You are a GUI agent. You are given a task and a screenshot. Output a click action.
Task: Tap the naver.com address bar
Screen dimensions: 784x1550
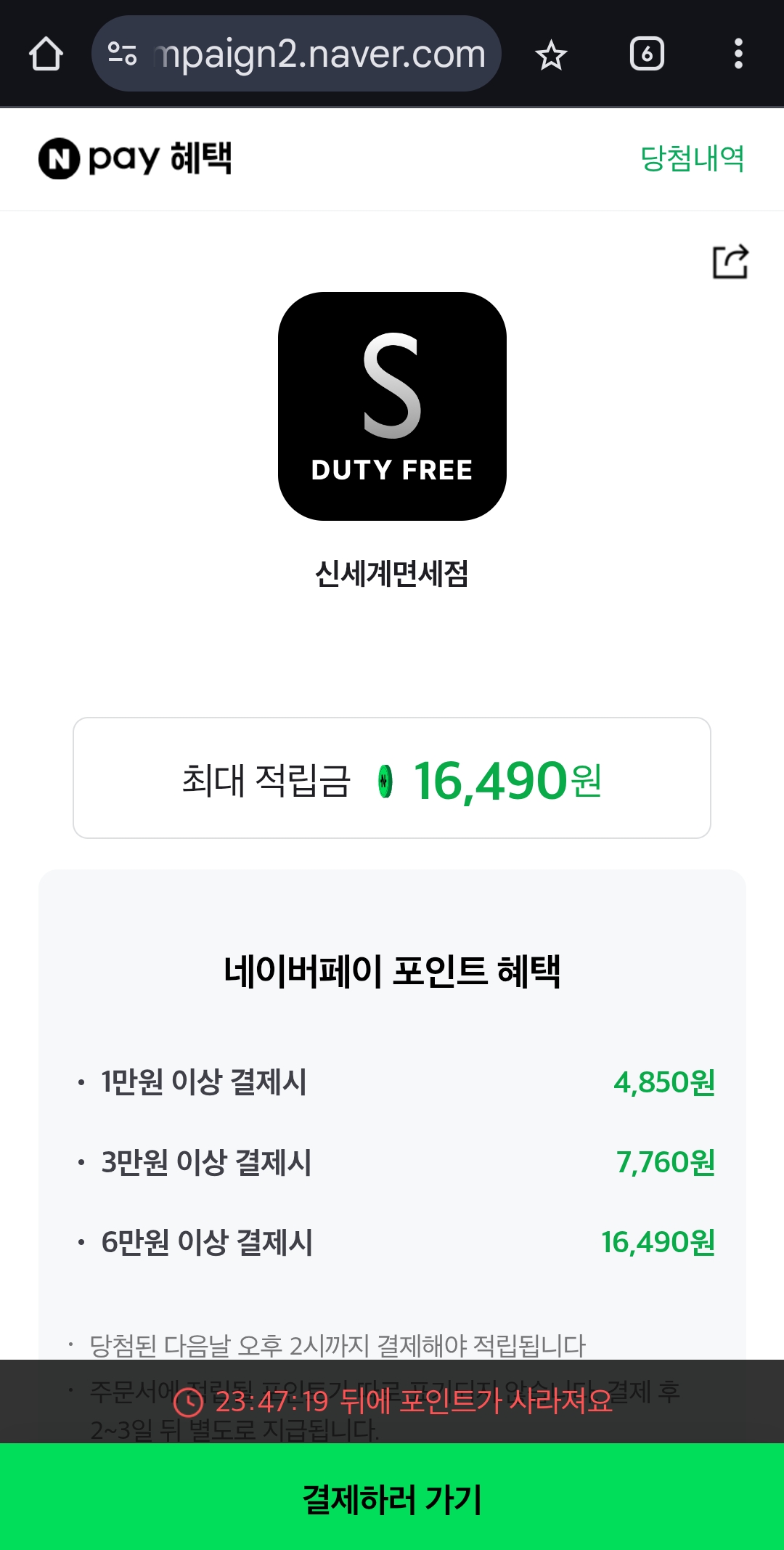(x=296, y=54)
